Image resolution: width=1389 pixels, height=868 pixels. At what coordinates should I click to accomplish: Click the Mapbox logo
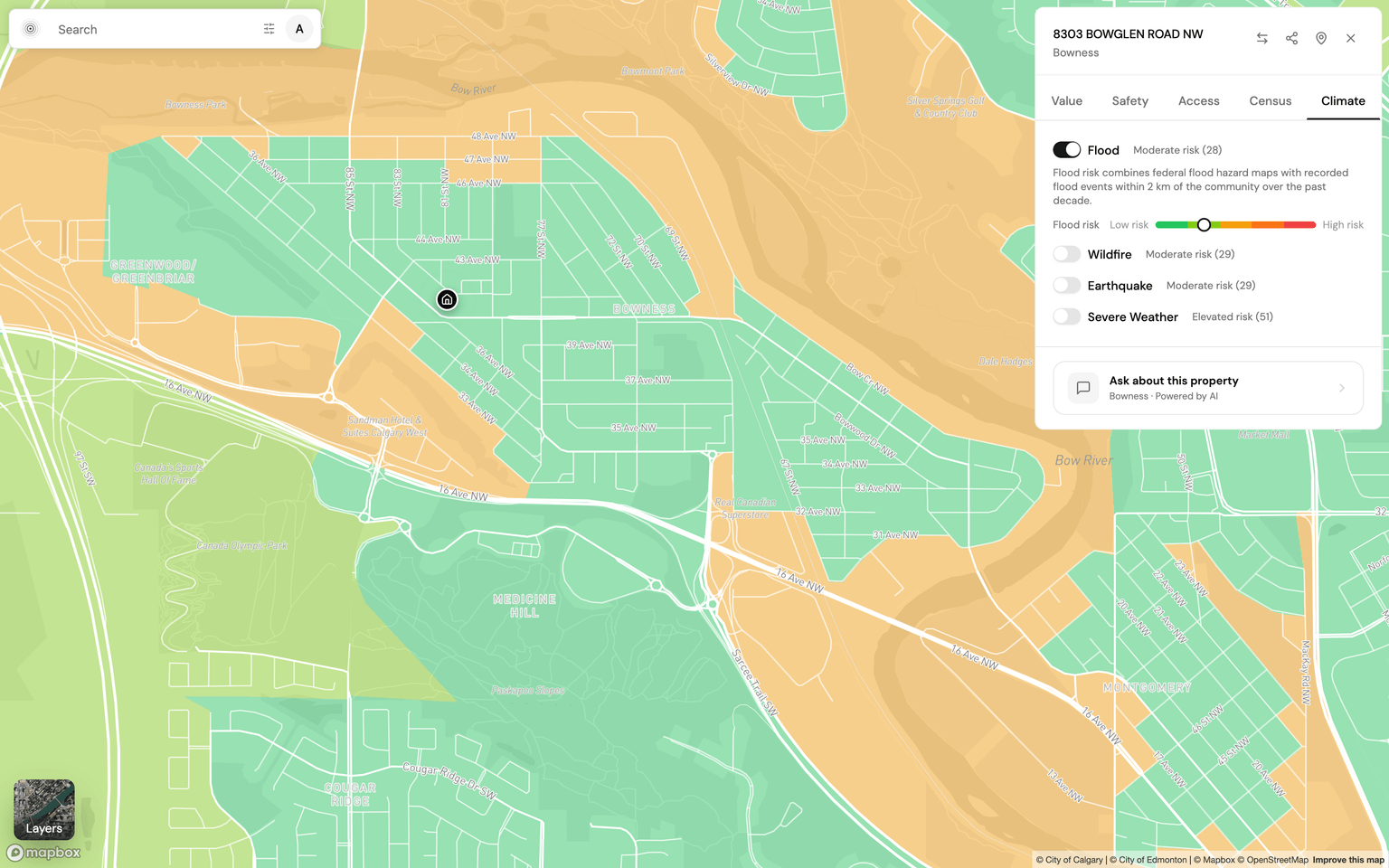(x=44, y=852)
